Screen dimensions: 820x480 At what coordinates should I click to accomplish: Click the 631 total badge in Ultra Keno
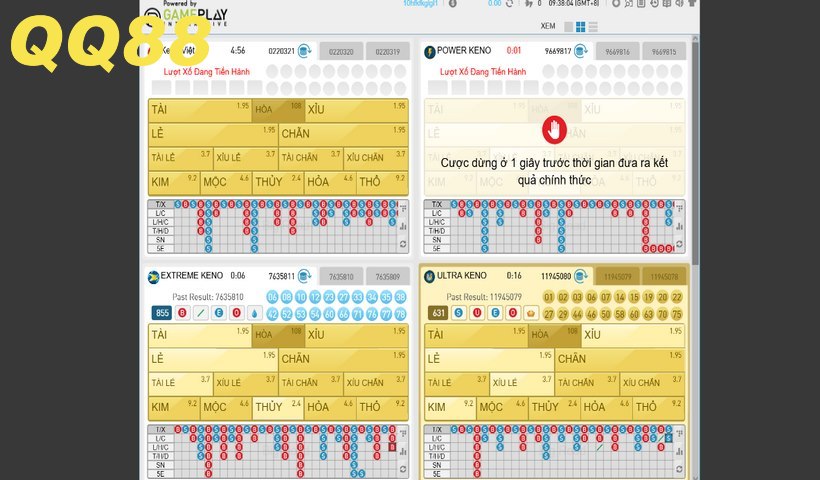click(x=438, y=313)
